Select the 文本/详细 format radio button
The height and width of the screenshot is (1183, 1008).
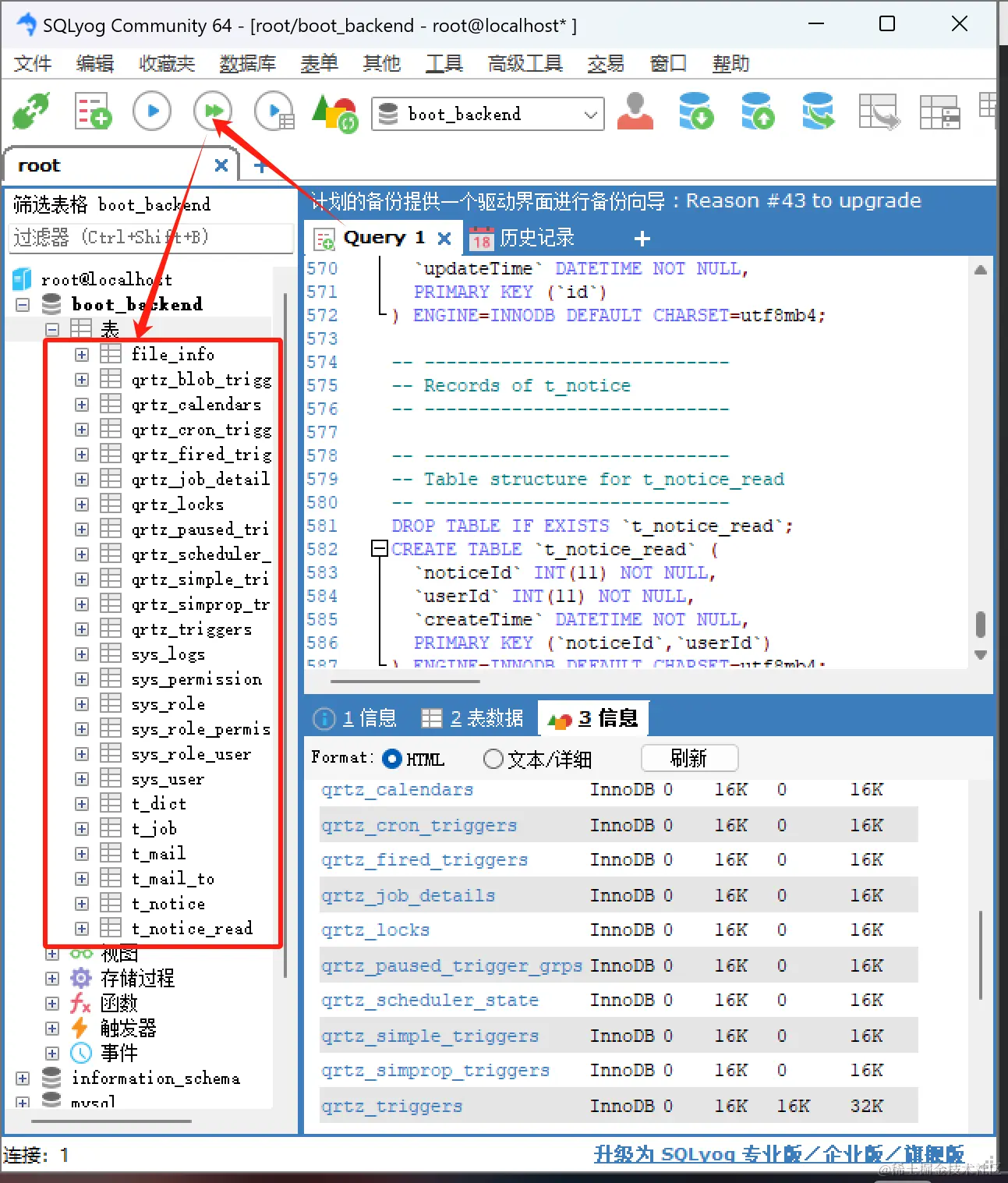click(x=493, y=759)
